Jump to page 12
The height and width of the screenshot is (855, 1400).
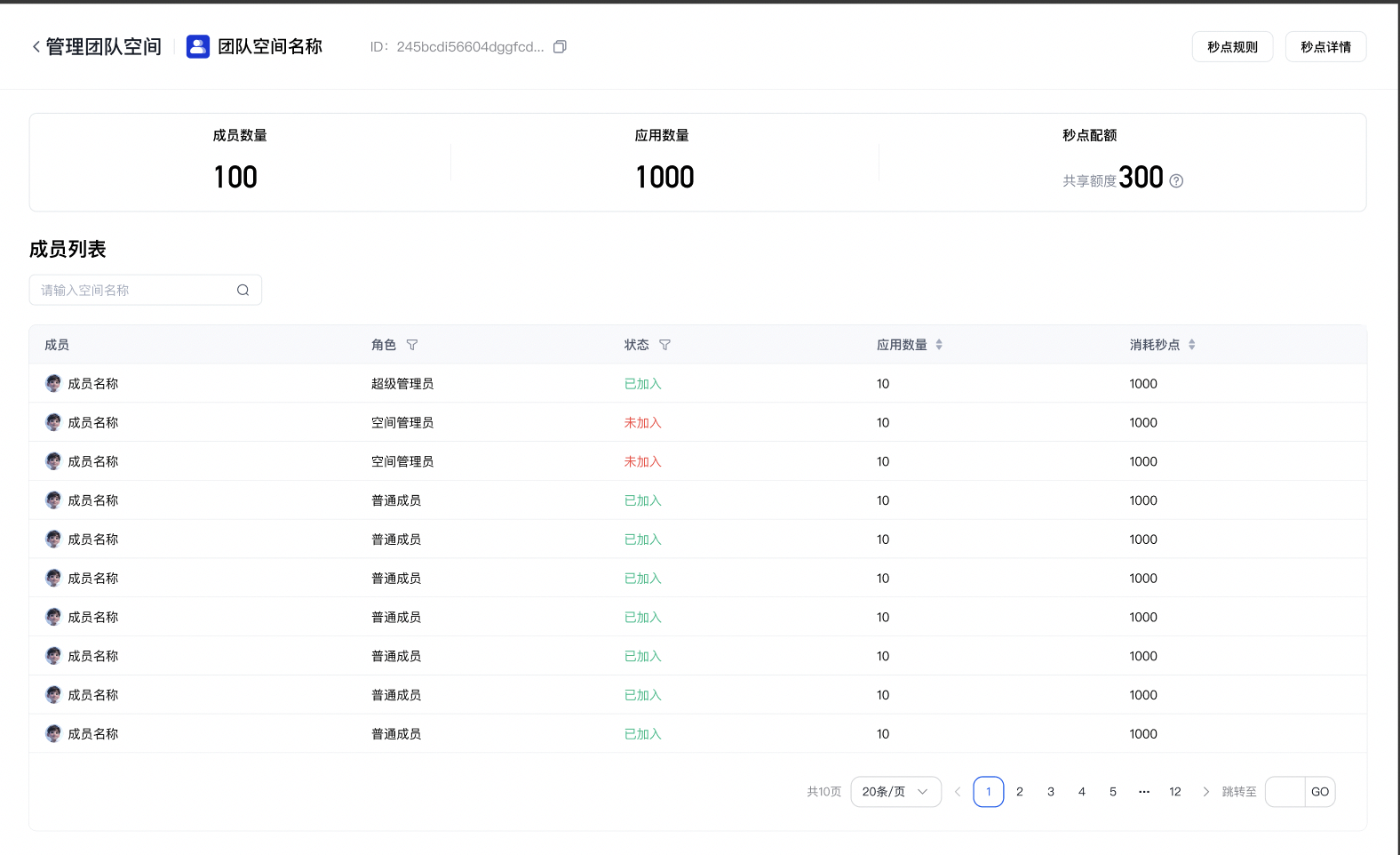[x=1175, y=792]
